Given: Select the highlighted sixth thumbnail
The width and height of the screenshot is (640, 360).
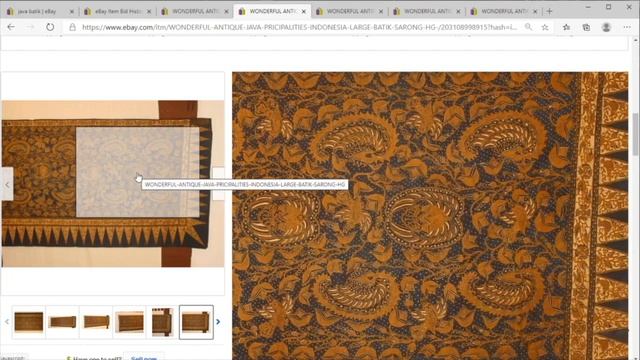Looking at the screenshot, I should 196,322.
